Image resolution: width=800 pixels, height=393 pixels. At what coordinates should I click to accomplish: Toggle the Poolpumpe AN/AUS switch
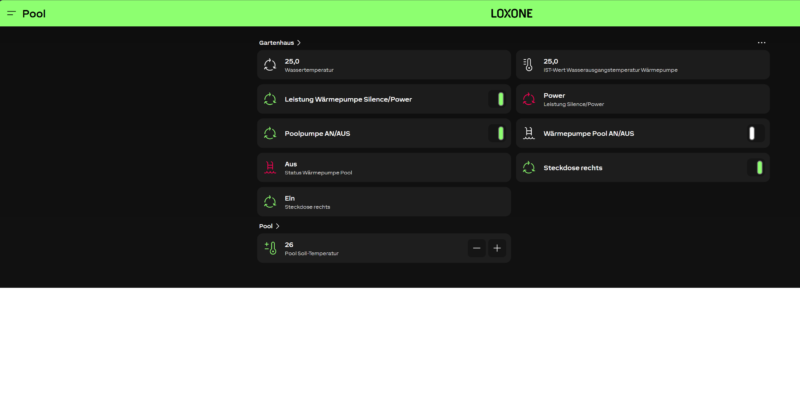coord(497,133)
